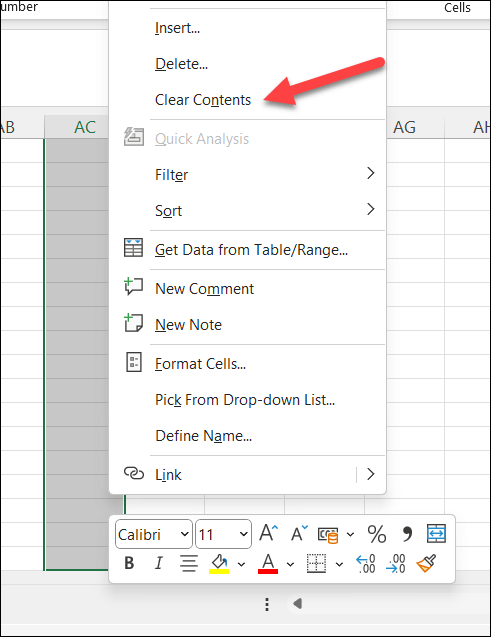
Task: Click the center align icon
Action: pyautogui.click(x=189, y=563)
